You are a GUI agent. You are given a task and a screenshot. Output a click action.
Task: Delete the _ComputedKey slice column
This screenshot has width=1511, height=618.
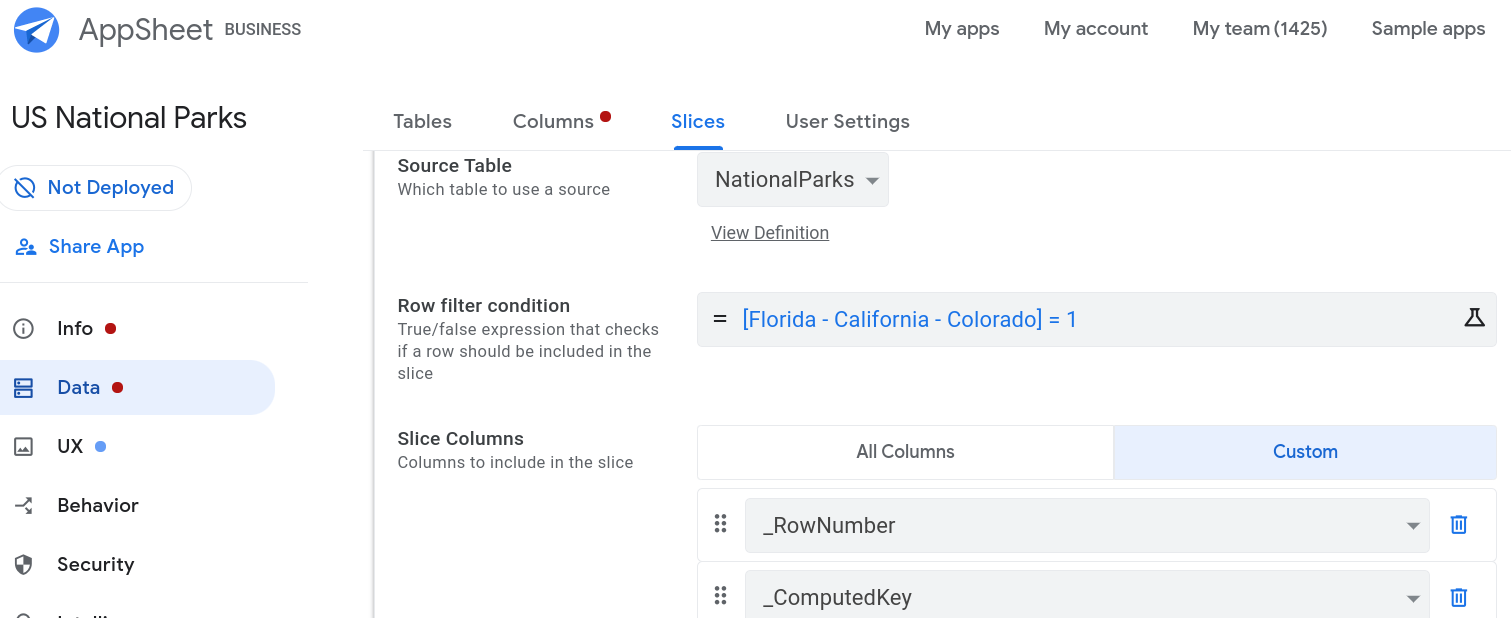[x=1458, y=596]
